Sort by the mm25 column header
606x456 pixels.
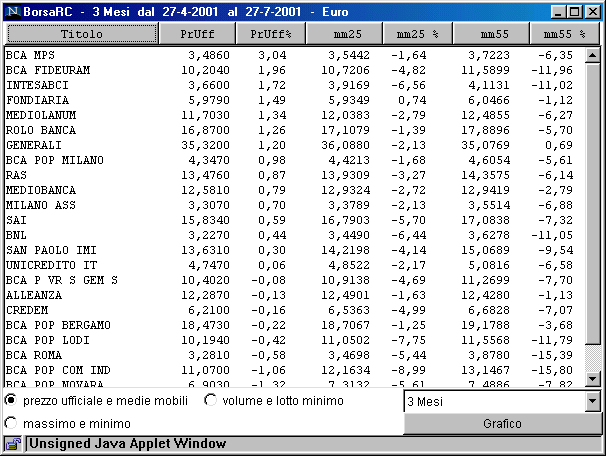point(344,34)
